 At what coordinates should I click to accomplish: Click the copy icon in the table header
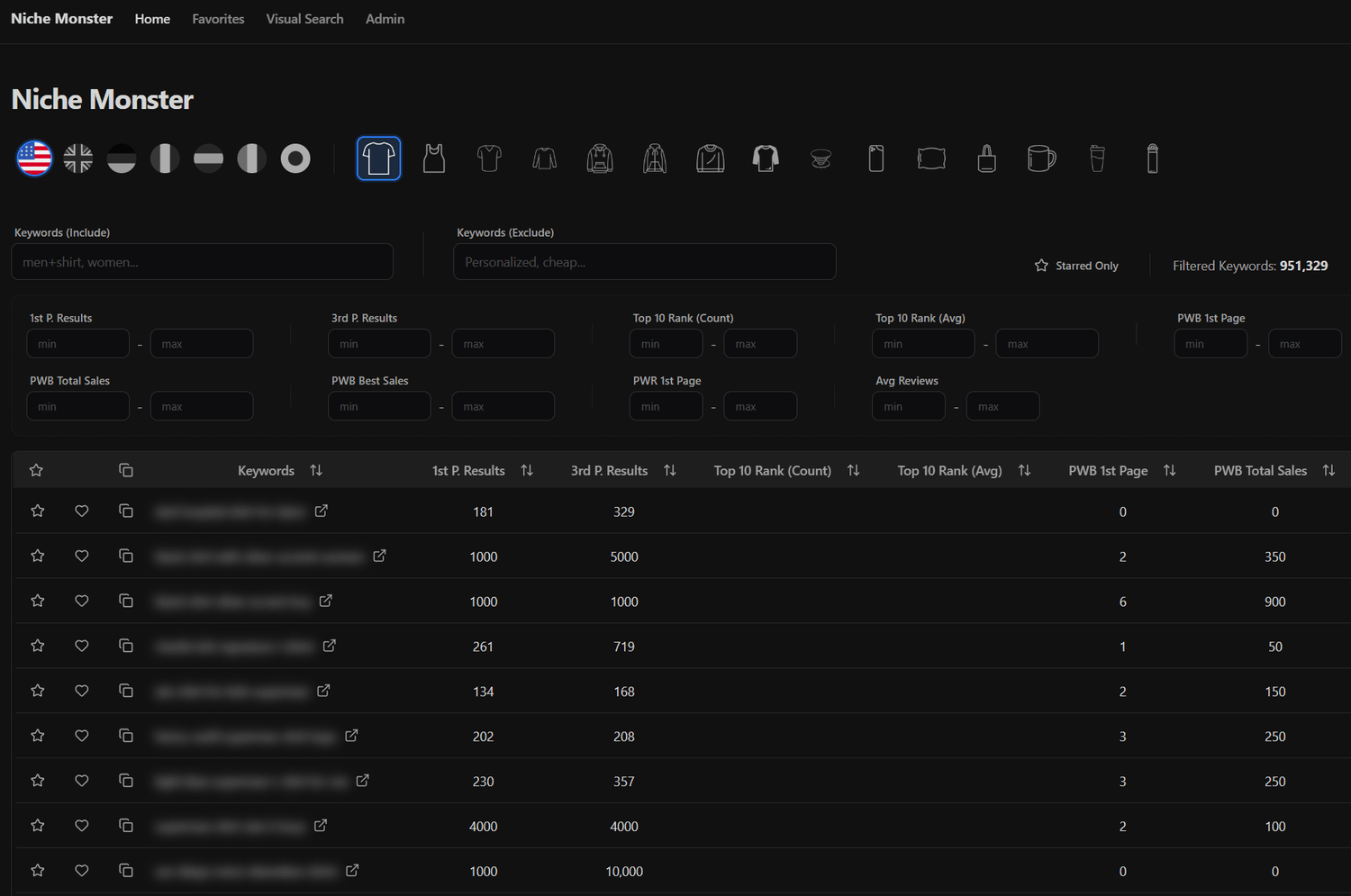(126, 470)
